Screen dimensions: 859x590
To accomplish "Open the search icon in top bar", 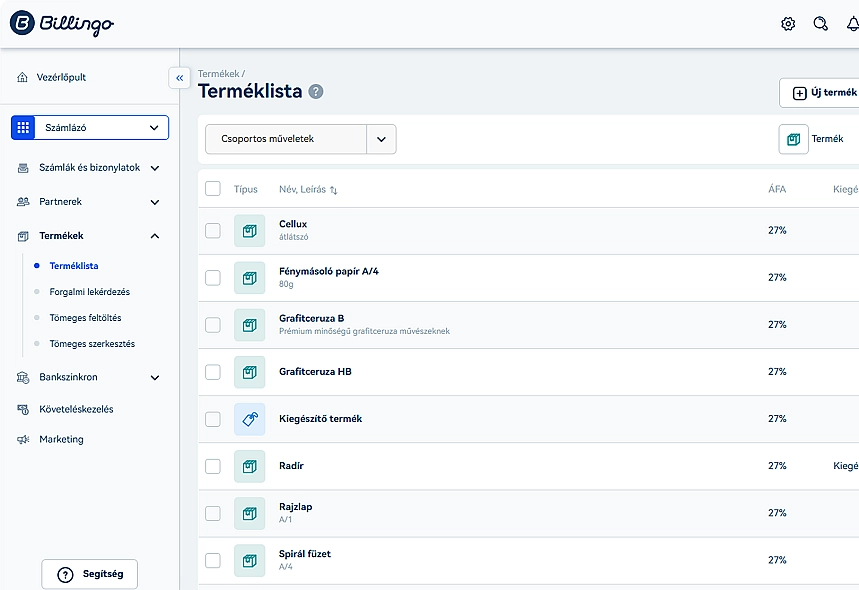I will [x=820, y=24].
